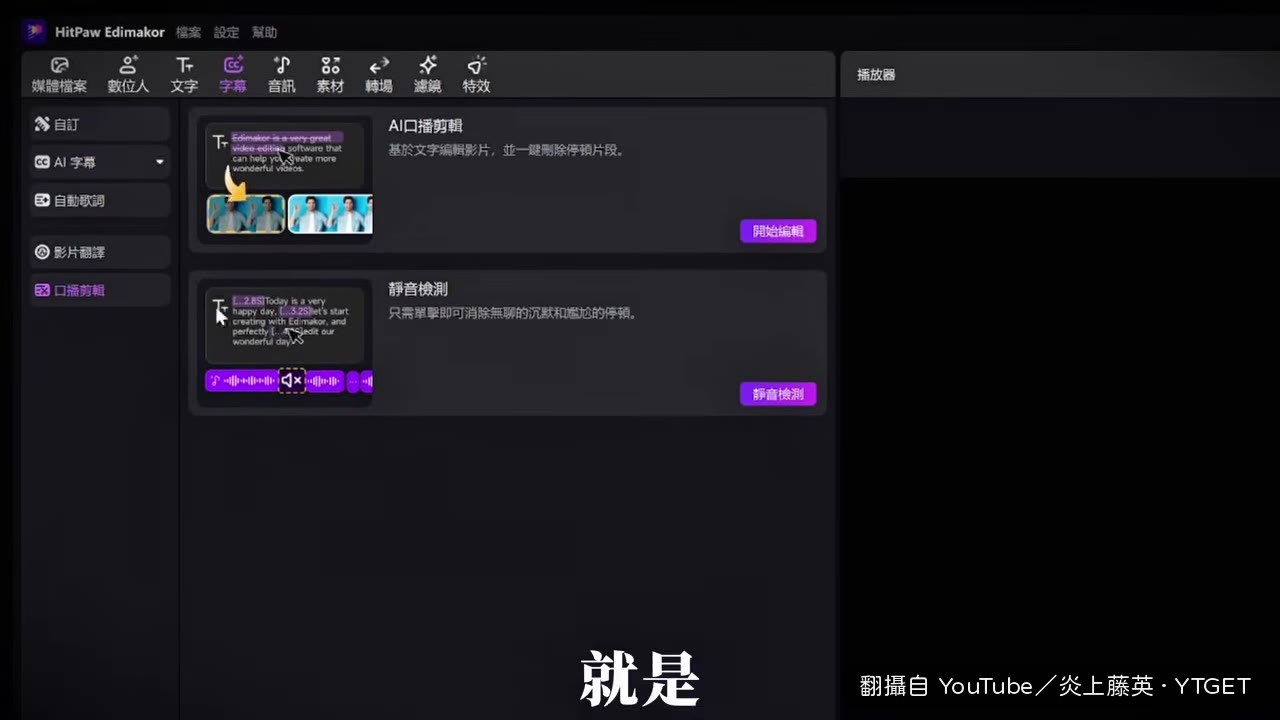Click the 開始編輯 start editing button
The image size is (1280, 720).
(x=778, y=231)
